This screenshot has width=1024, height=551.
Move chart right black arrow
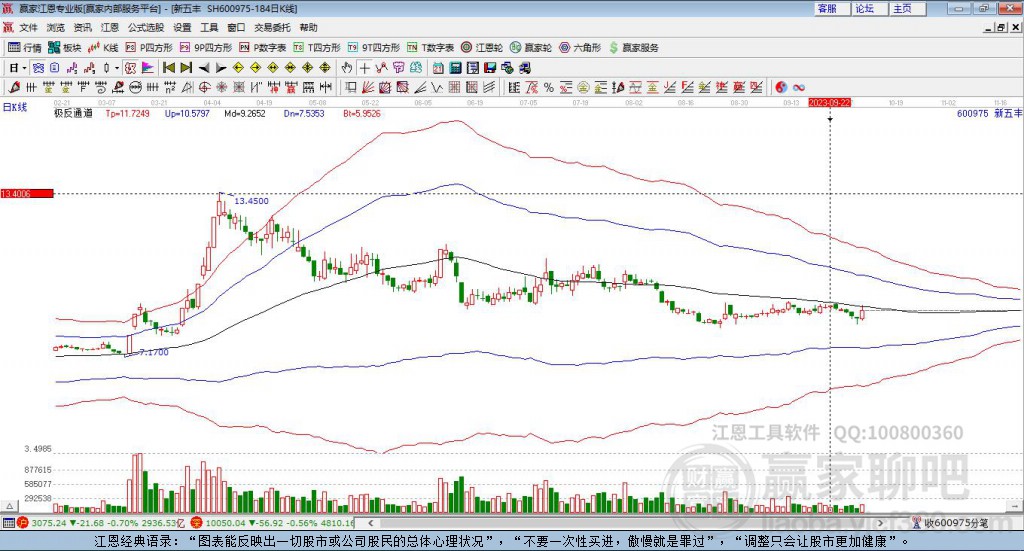(221, 68)
